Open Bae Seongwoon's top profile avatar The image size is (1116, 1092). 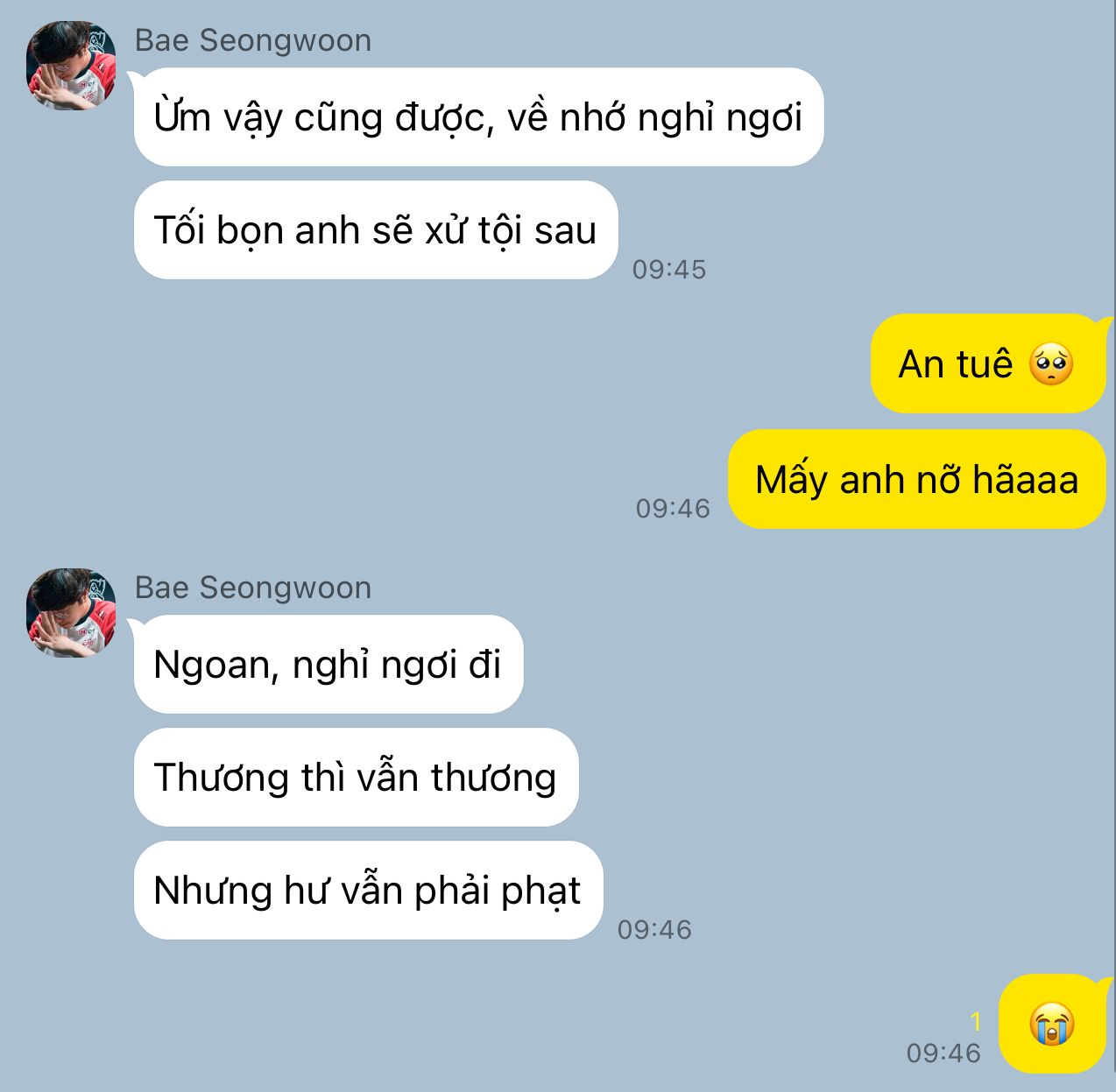71,67
